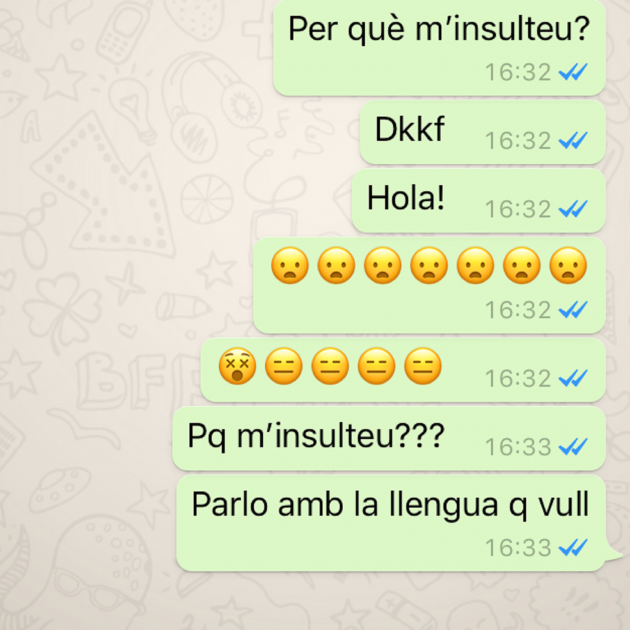This screenshot has width=630, height=630.
Task: Tap the last frowning emoji in the row
Action: point(568,266)
